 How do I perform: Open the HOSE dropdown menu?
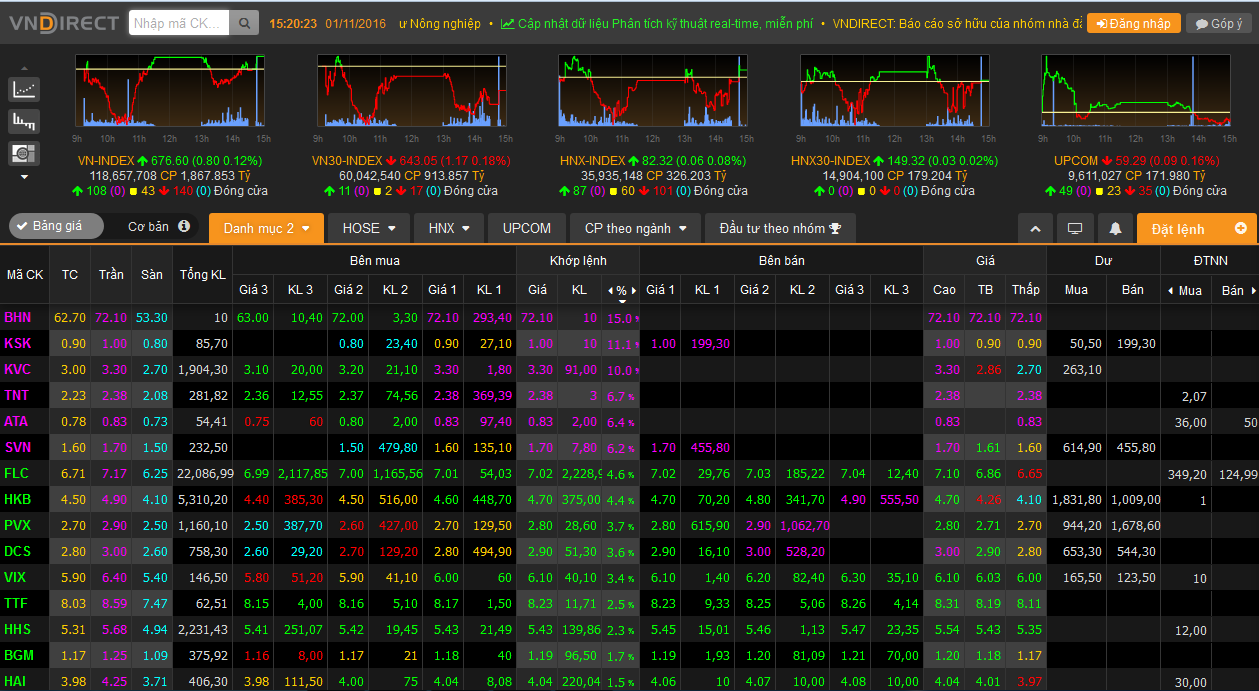click(368, 228)
